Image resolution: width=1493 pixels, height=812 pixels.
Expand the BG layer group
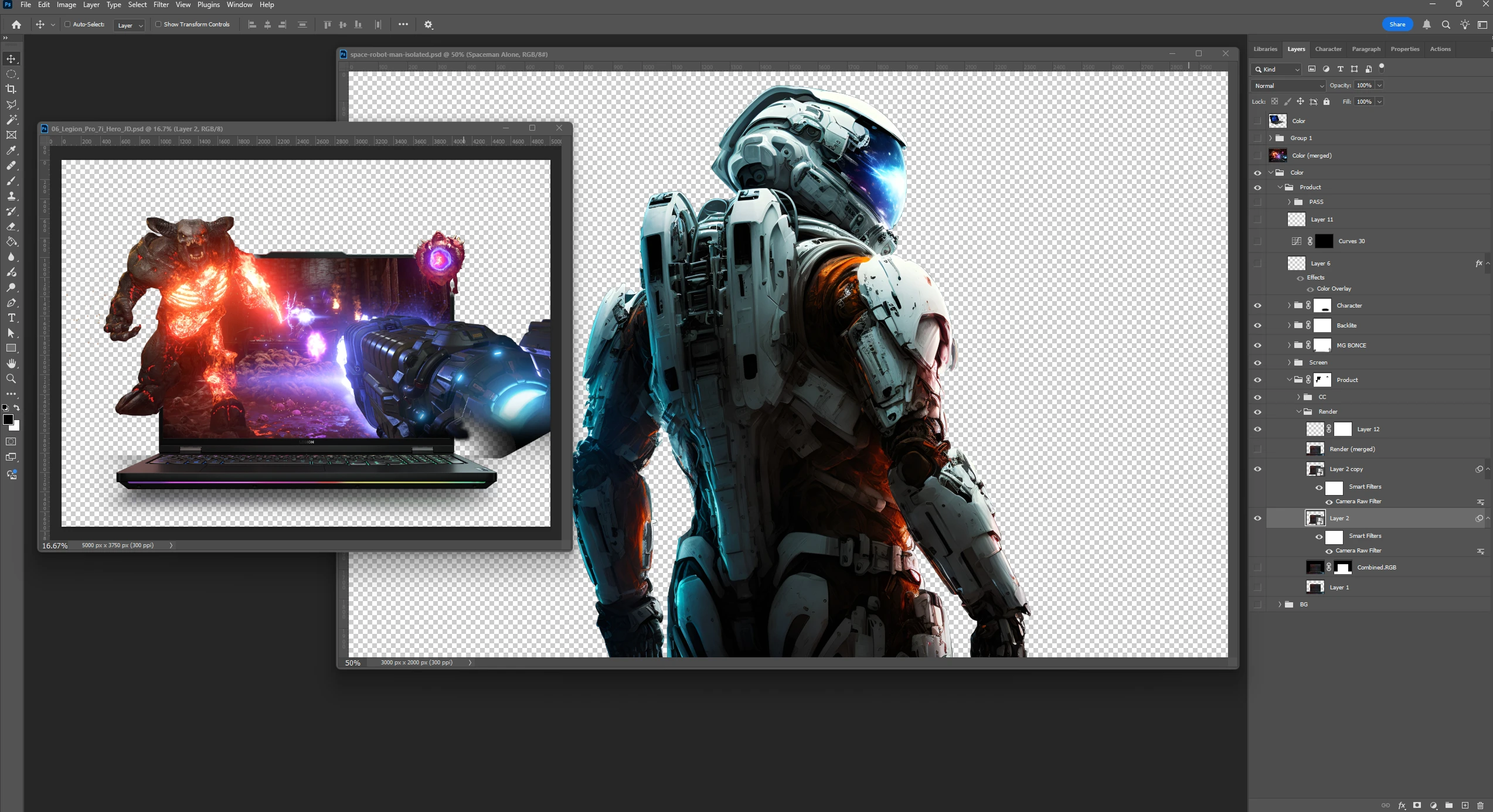[x=1280, y=605]
